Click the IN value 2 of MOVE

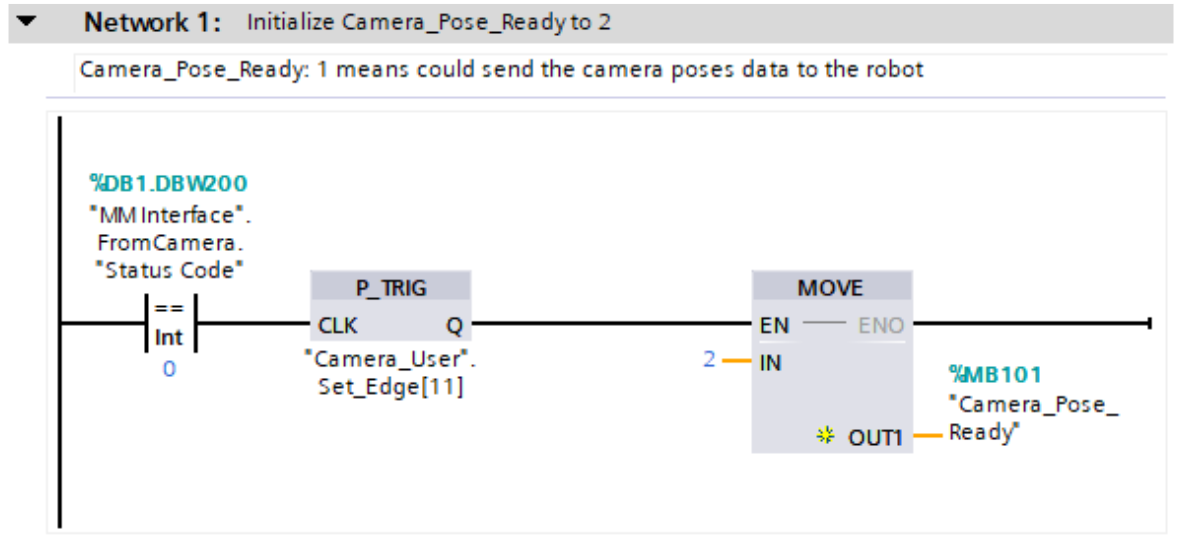click(709, 360)
